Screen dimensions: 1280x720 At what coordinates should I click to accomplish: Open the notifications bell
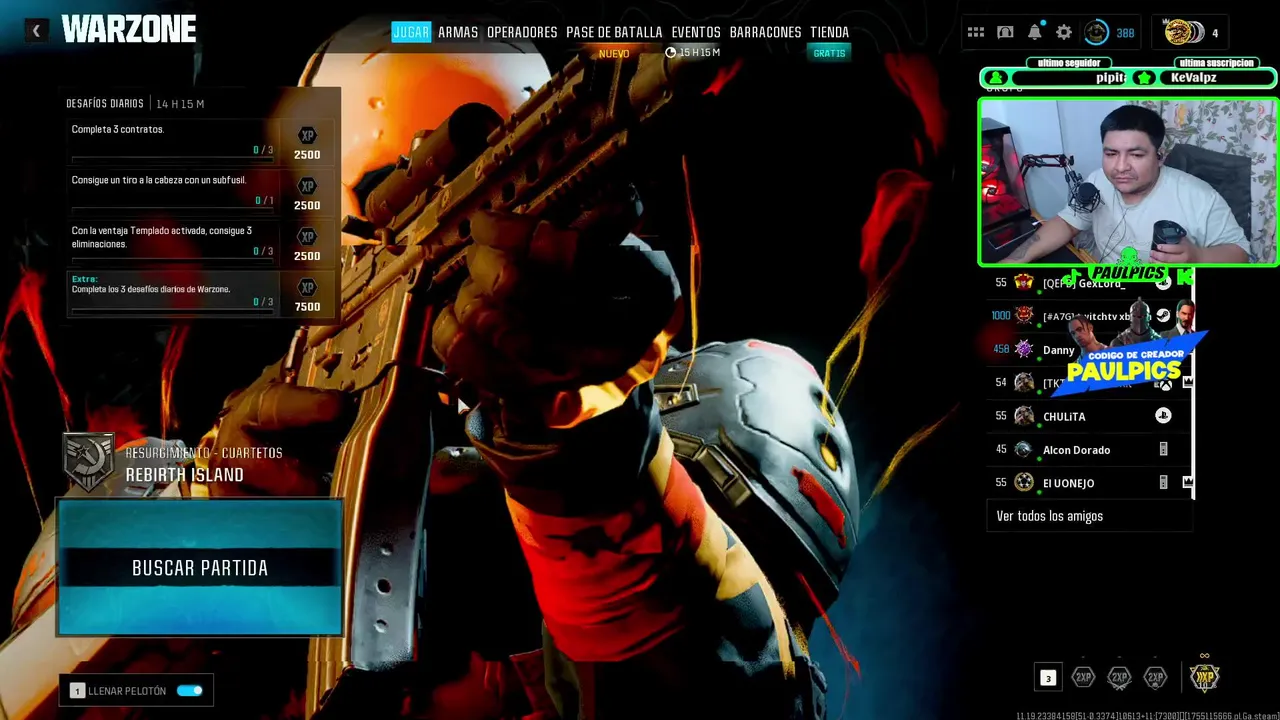[x=1034, y=32]
